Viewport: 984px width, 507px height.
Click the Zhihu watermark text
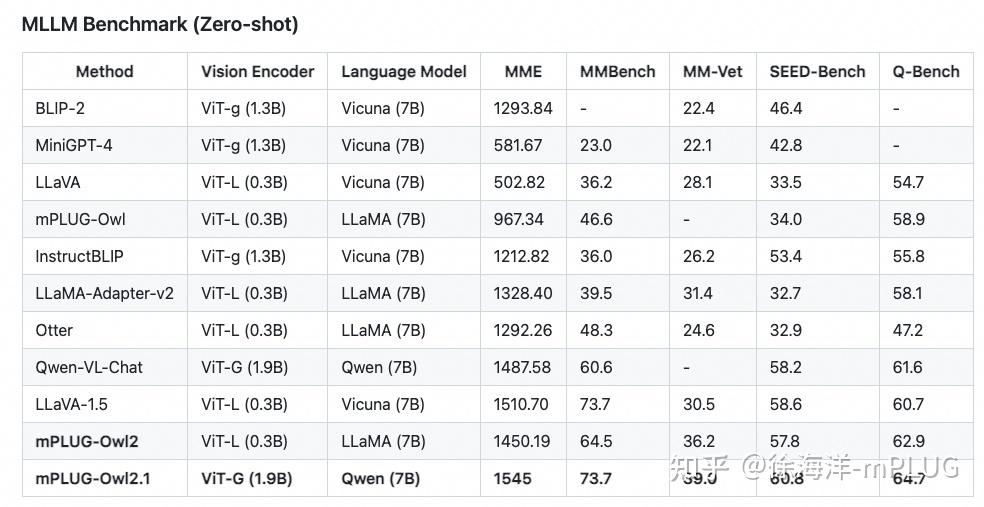pyautogui.click(x=813, y=467)
